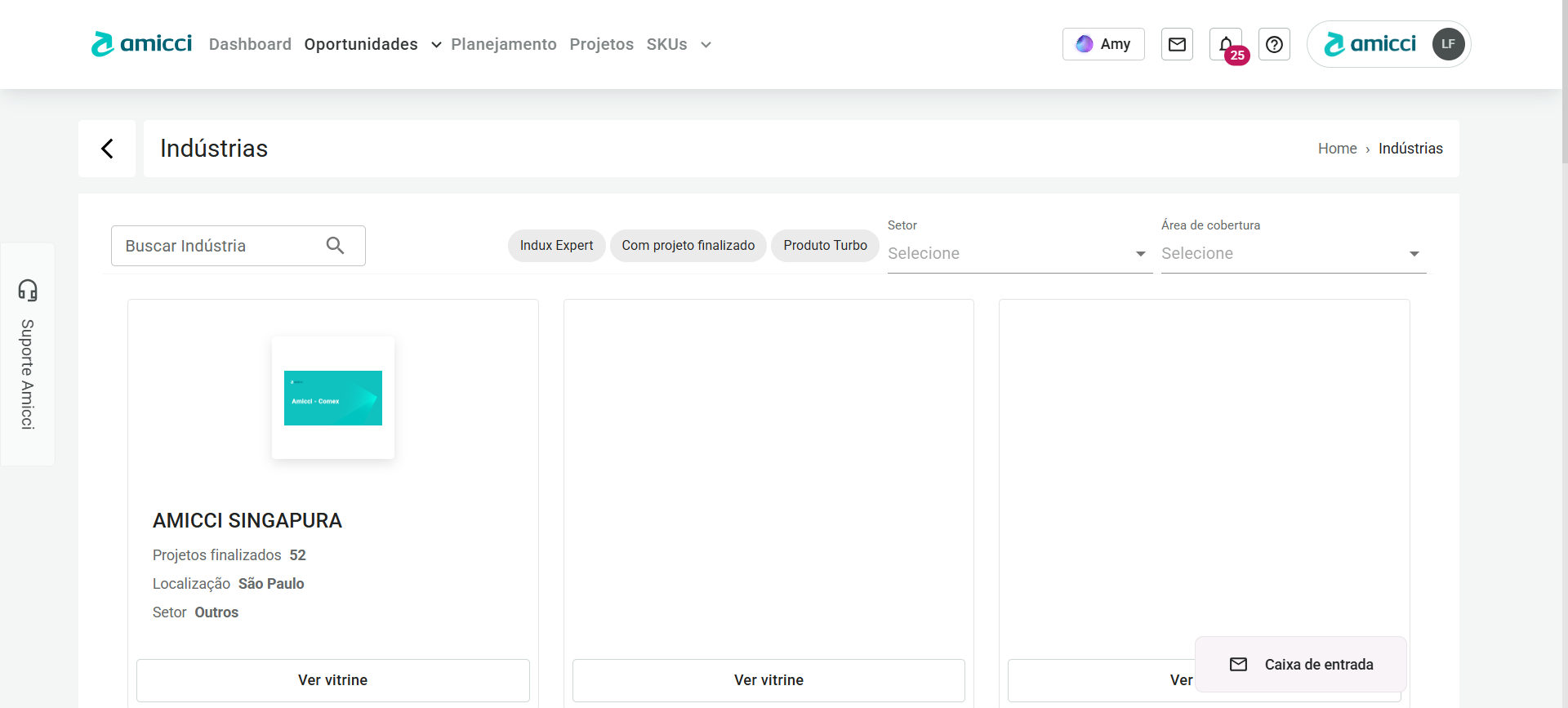This screenshot has height=708, width=1568.
Task: Toggle the Com projeto finalizado filter
Action: coord(688,245)
